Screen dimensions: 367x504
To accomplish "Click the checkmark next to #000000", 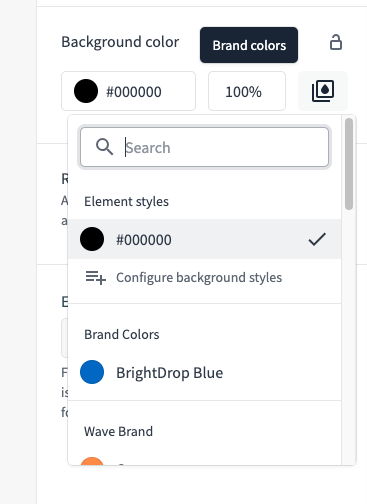I will coord(317,239).
